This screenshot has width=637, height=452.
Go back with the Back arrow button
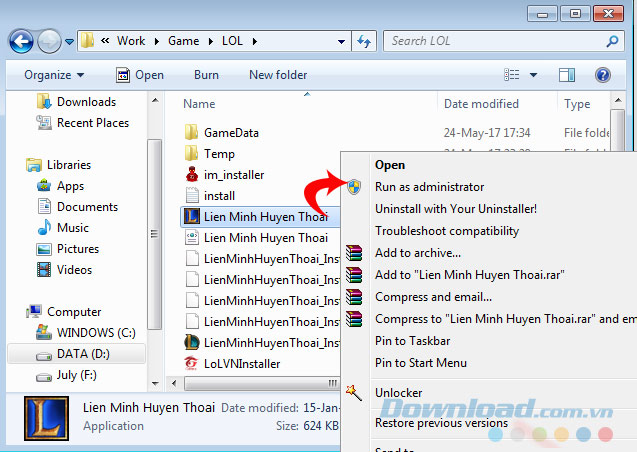tap(21, 41)
